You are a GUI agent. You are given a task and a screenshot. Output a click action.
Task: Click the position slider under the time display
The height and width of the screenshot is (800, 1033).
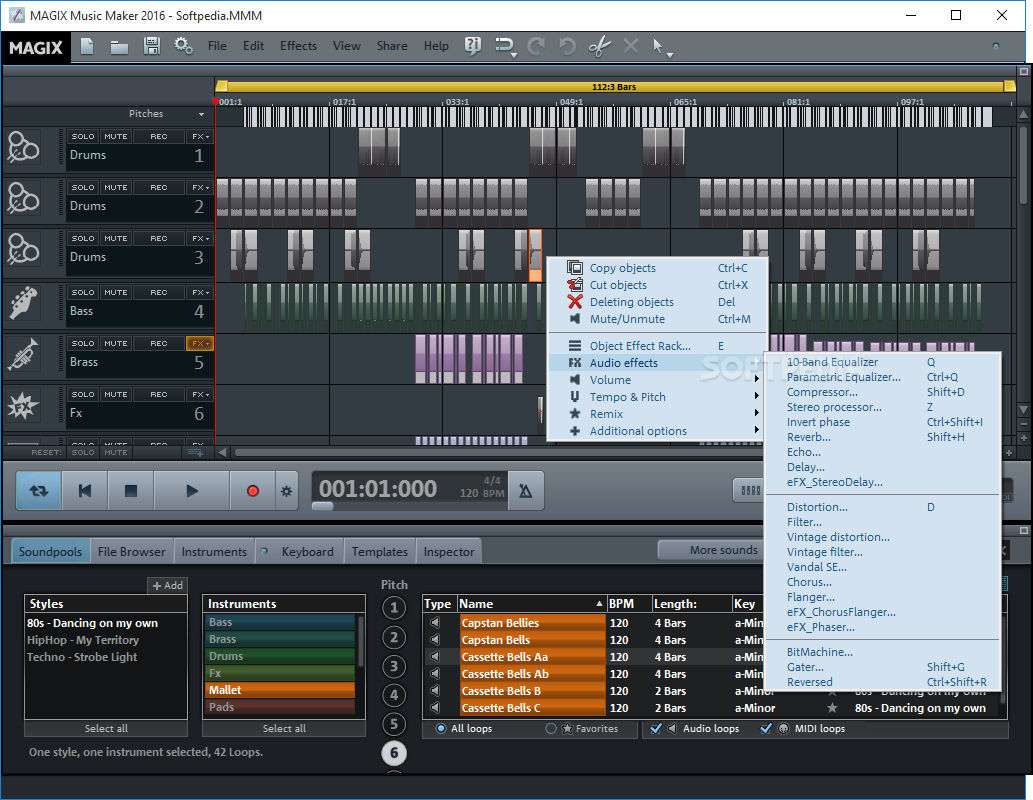(323, 506)
